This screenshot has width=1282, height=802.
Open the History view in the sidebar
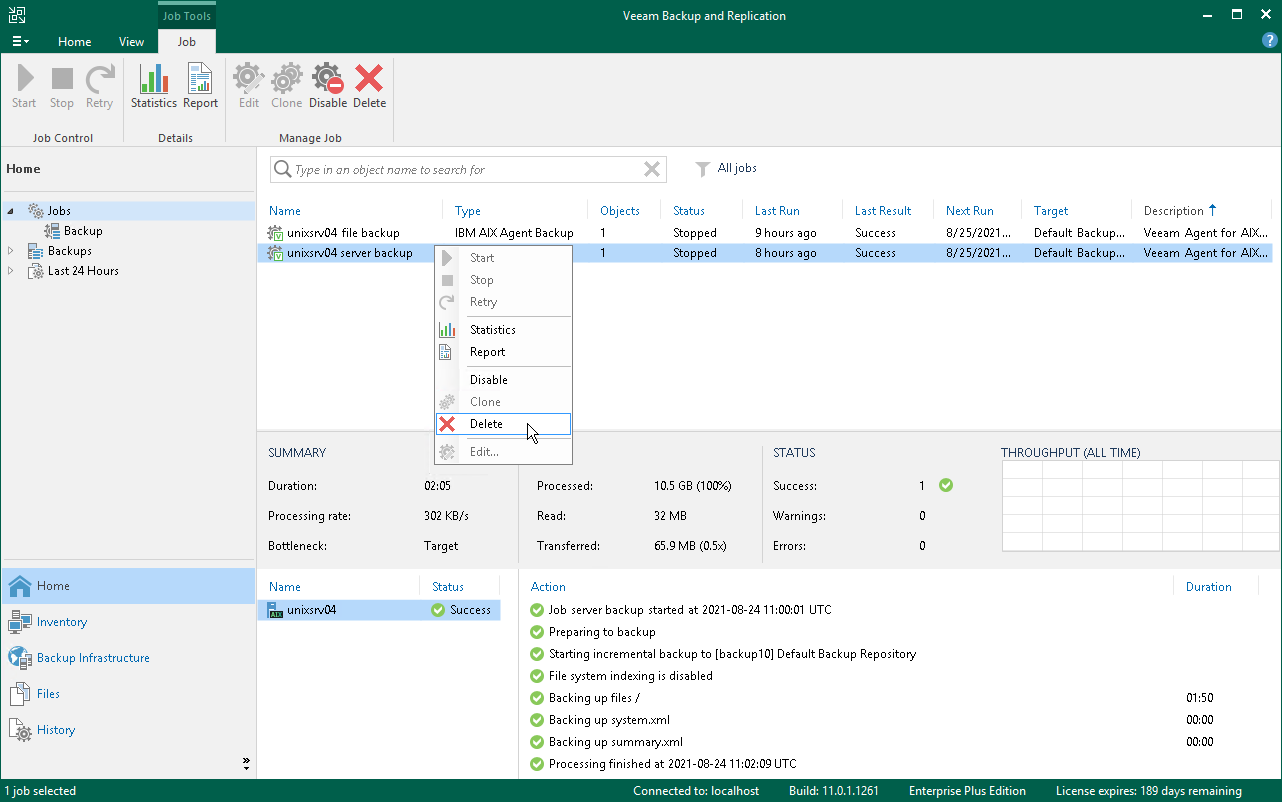(x=55, y=730)
